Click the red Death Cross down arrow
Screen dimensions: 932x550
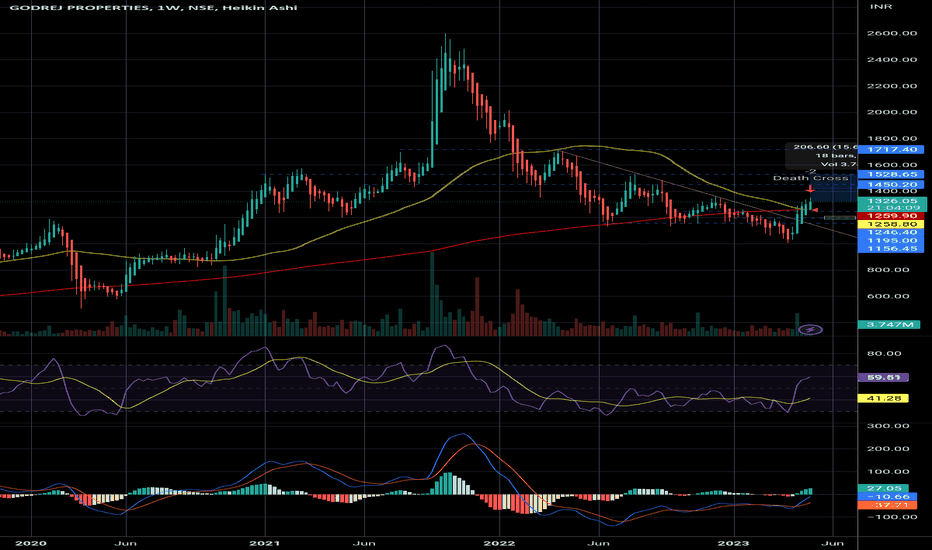[x=810, y=189]
